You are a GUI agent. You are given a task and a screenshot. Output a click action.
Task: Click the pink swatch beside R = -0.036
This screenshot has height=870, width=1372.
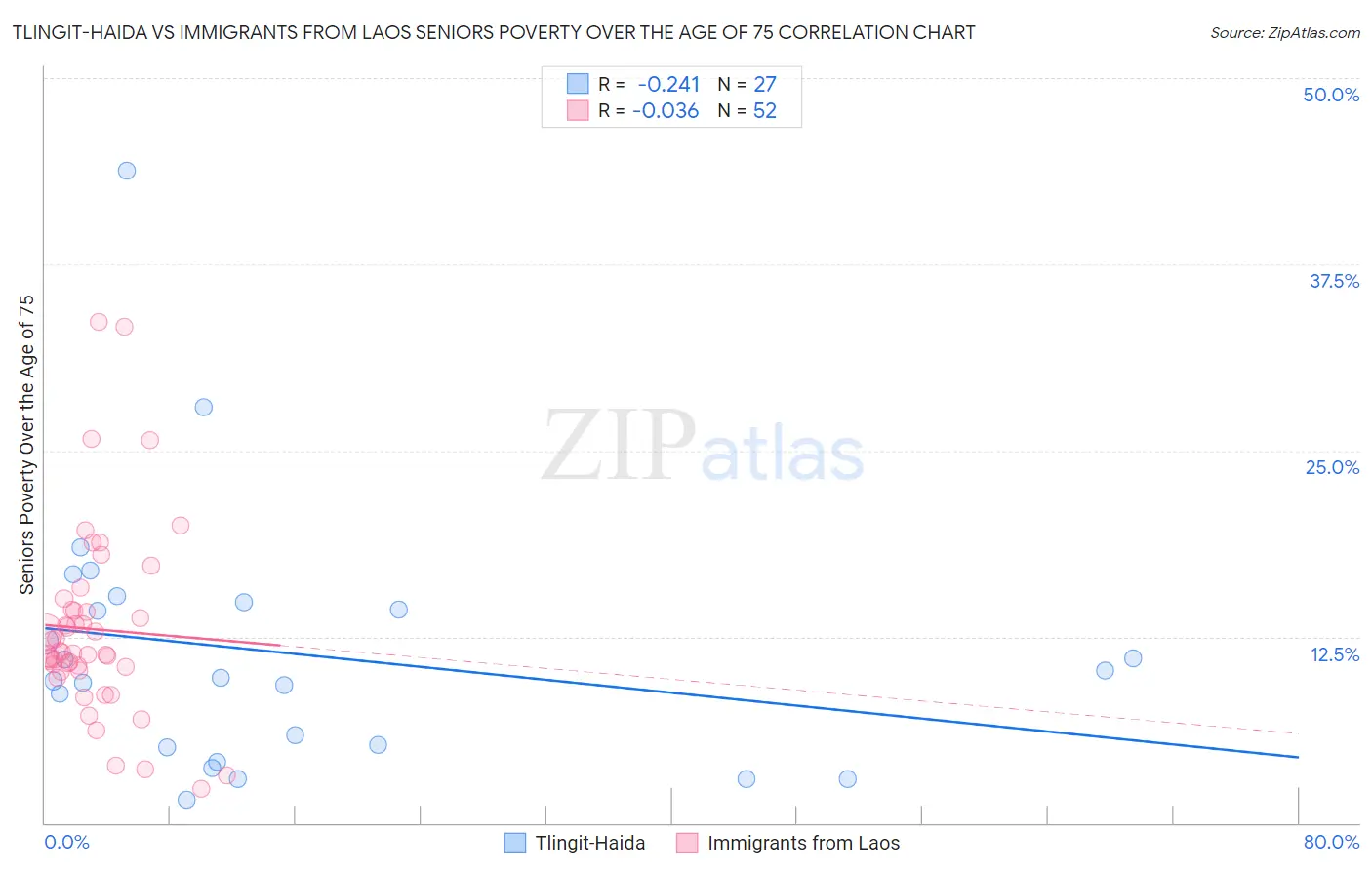pyautogui.click(x=578, y=110)
